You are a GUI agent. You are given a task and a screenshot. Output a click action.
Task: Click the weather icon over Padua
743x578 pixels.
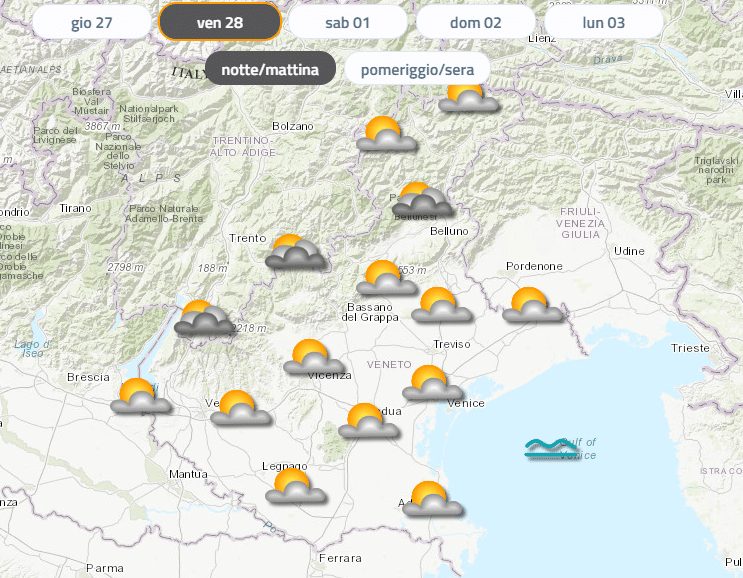pyautogui.click(x=367, y=422)
